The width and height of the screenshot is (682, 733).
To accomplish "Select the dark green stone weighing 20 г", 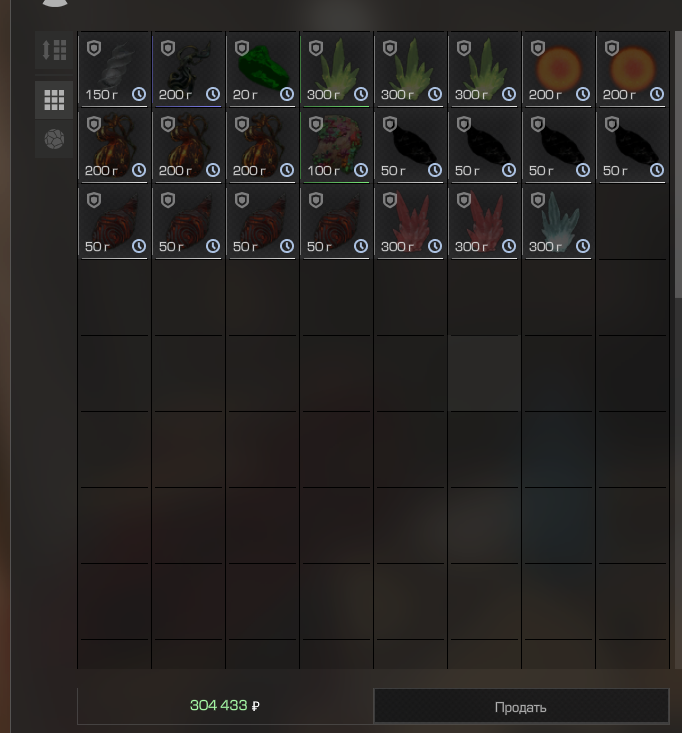I will pyautogui.click(x=262, y=69).
